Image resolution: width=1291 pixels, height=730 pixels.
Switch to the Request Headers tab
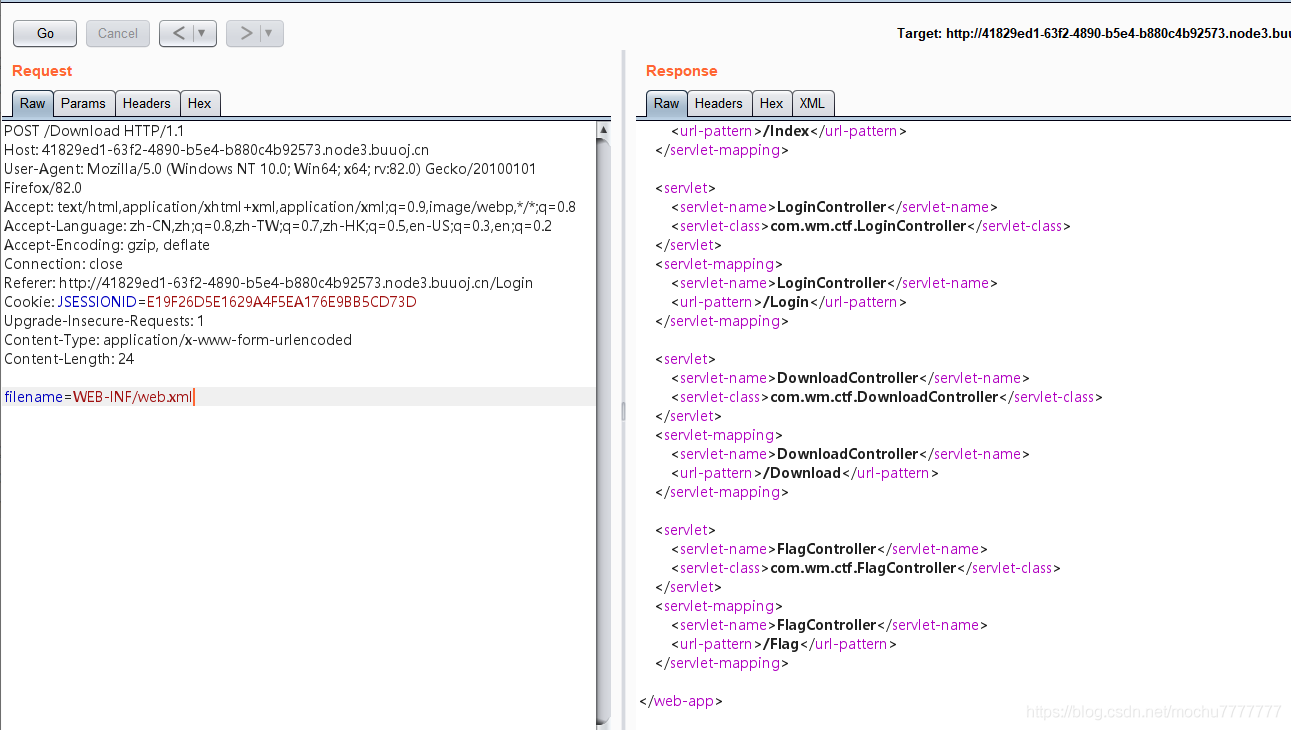(147, 103)
